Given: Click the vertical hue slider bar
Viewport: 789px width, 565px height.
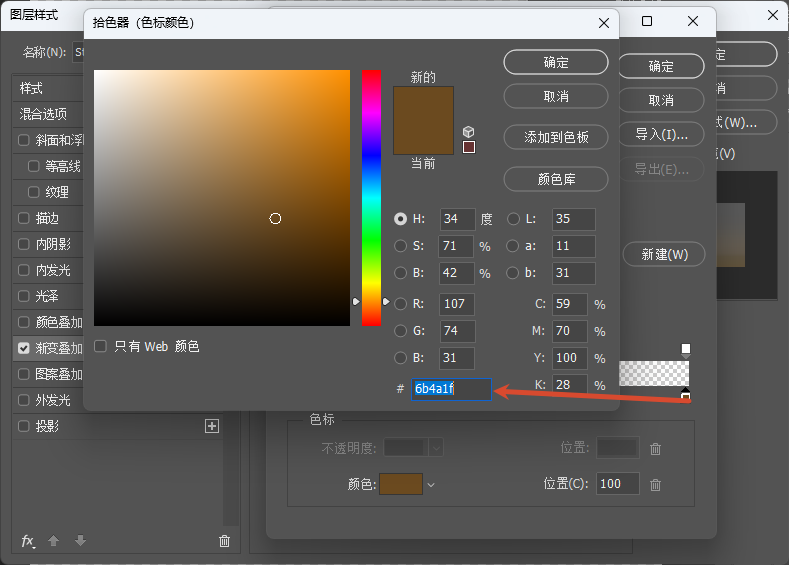Looking at the screenshot, I should 371,198.
